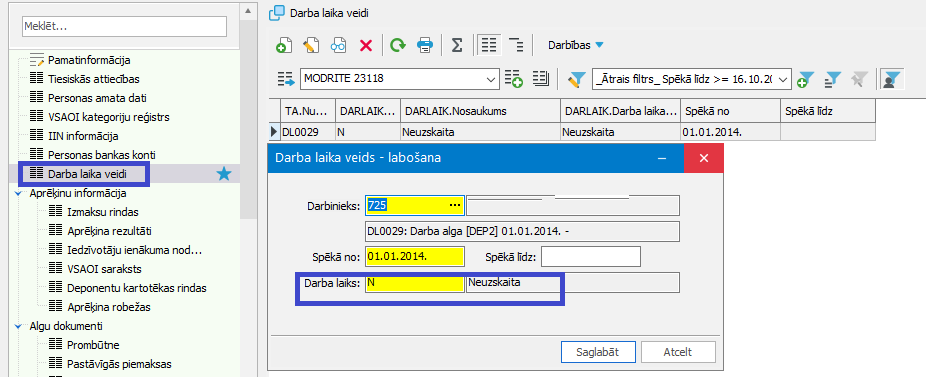Open IIN informācija tree item
The width and height of the screenshot is (926, 377).
tap(83, 136)
